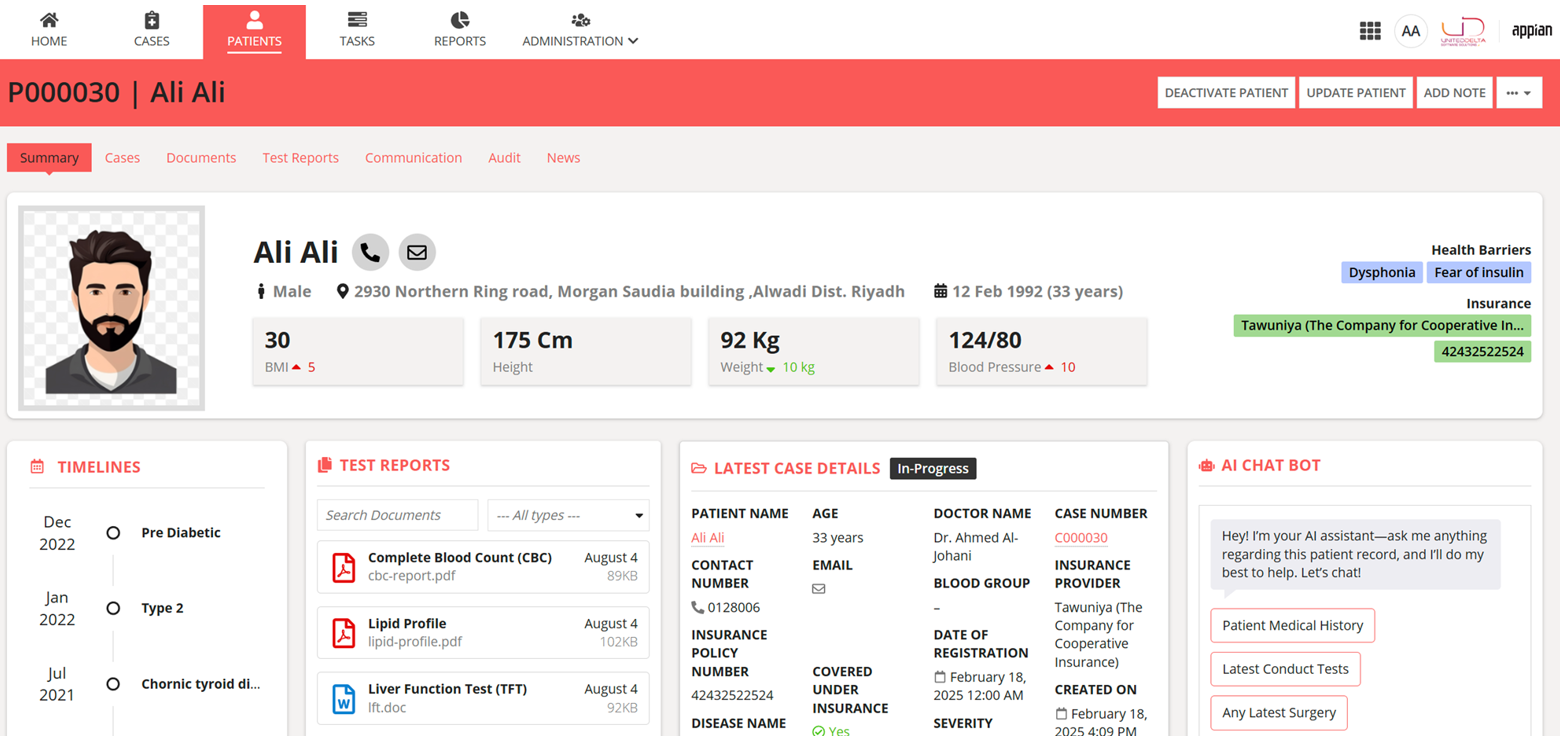This screenshot has height=736, width=1560.
Task: Open the All types dropdown
Action: (x=568, y=515)
